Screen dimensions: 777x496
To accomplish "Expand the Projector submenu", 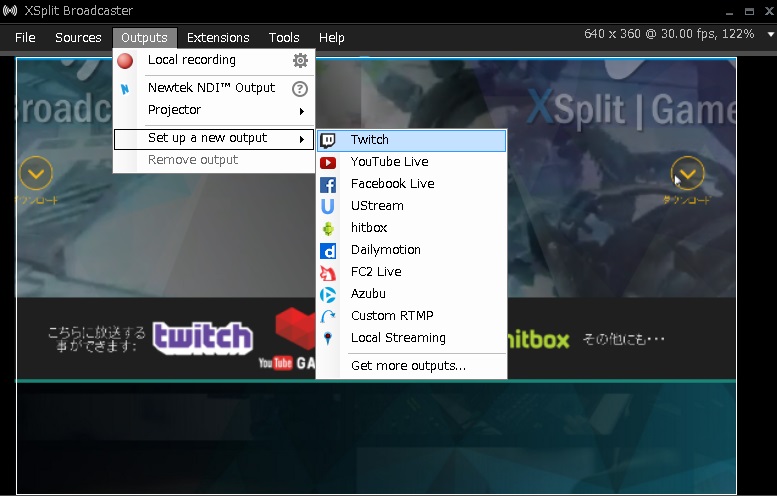I will (214, 110).
